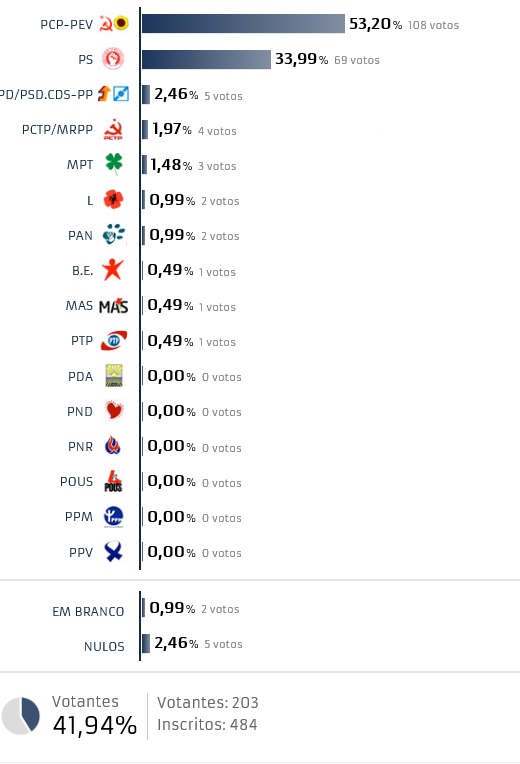Select the L red poppy icon
The width and height of the screenshot is (520, 764).
(x=114, y=199)
